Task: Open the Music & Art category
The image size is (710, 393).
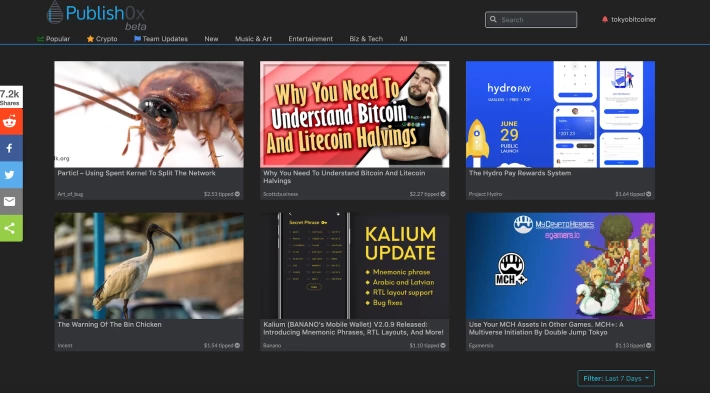Action: [253, 38]
